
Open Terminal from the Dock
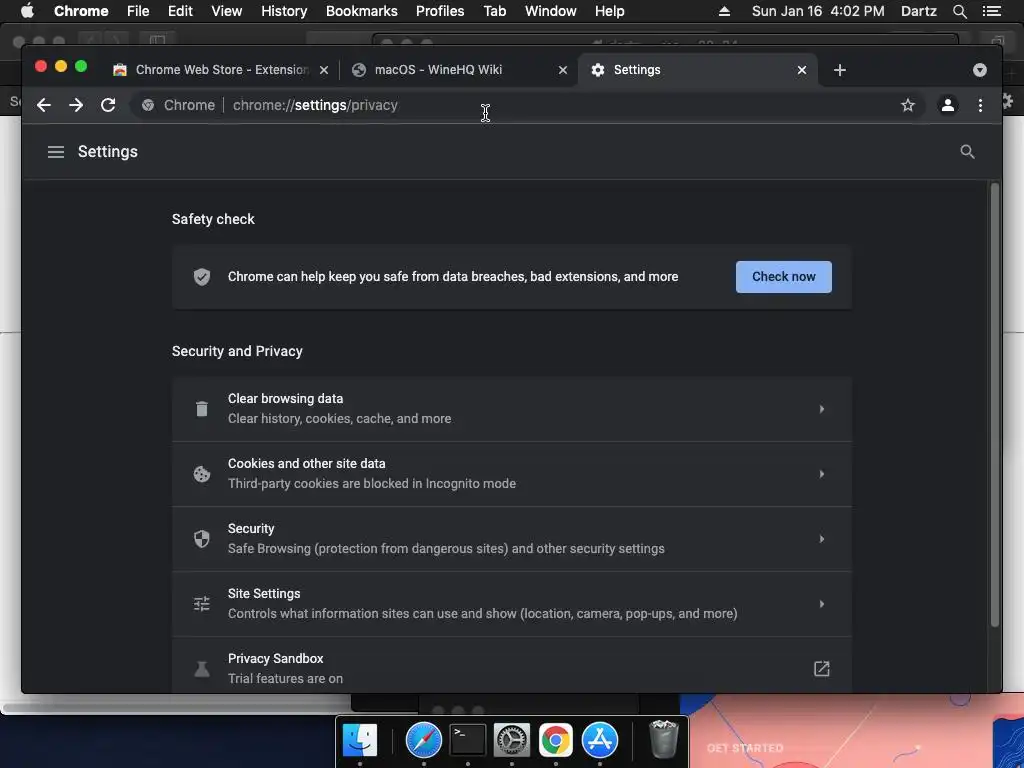point(468,740)
